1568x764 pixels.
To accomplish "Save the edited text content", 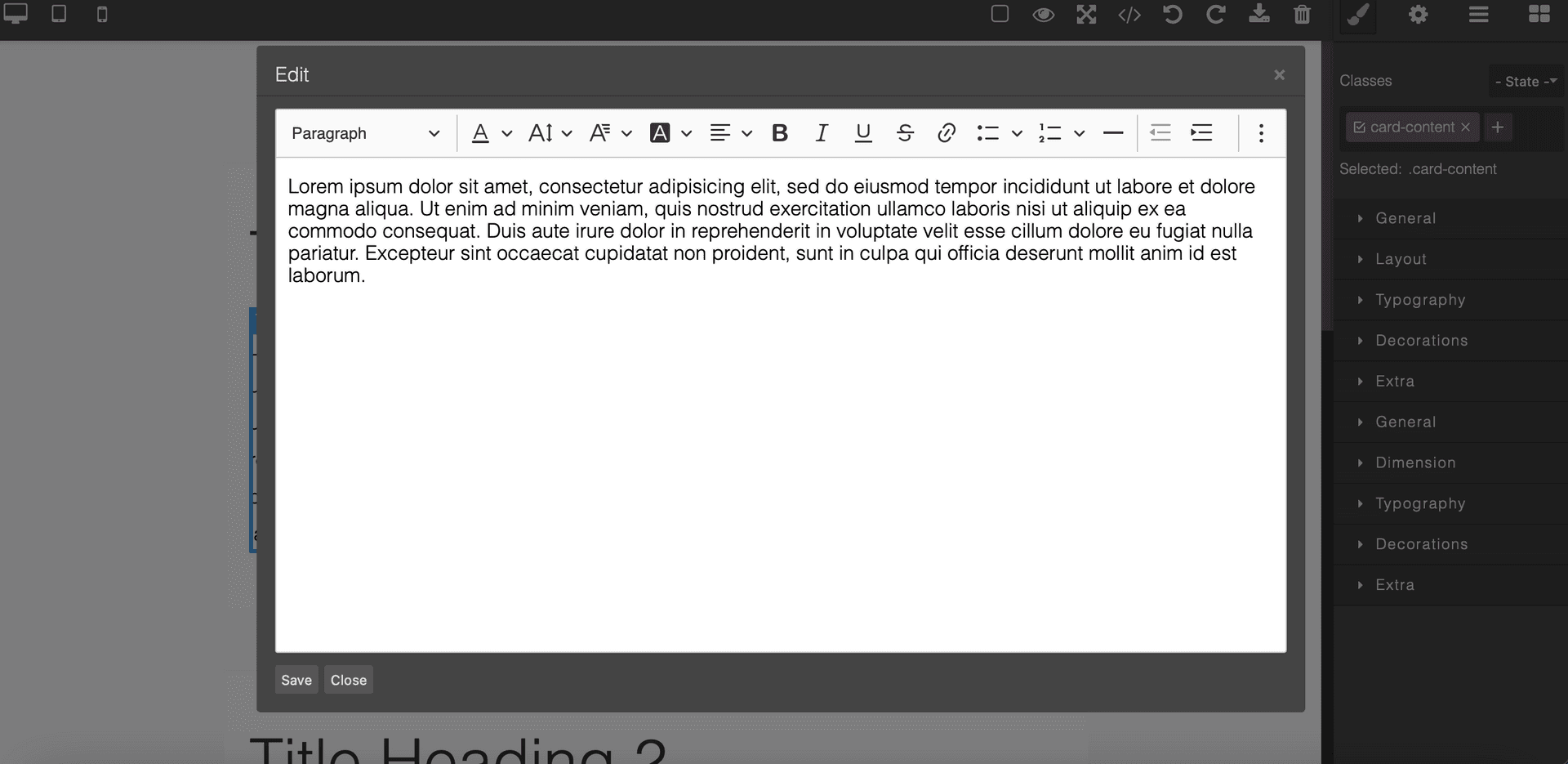I will [x=296, y=679].
